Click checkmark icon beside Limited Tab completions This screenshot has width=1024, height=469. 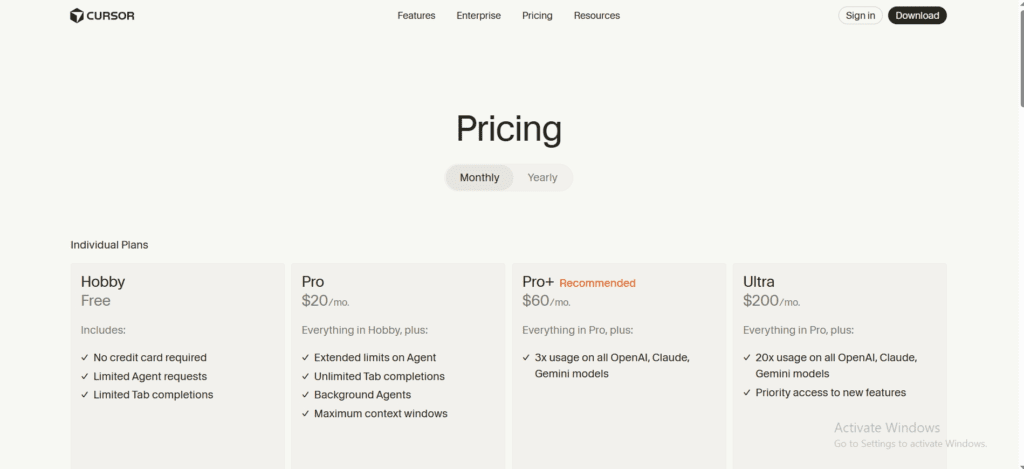[x=85, y=395]
